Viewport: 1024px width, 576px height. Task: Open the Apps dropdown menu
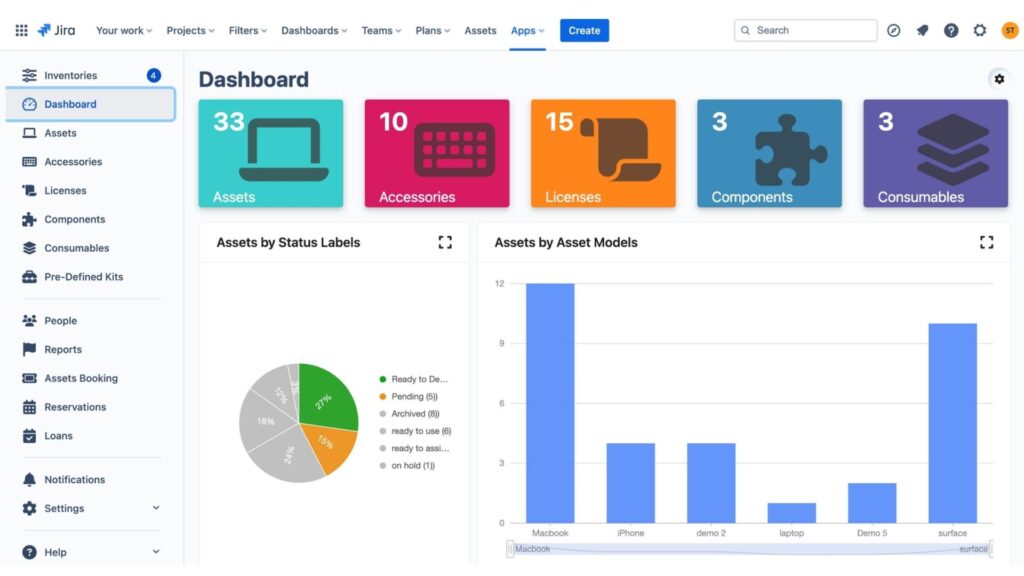527,30
